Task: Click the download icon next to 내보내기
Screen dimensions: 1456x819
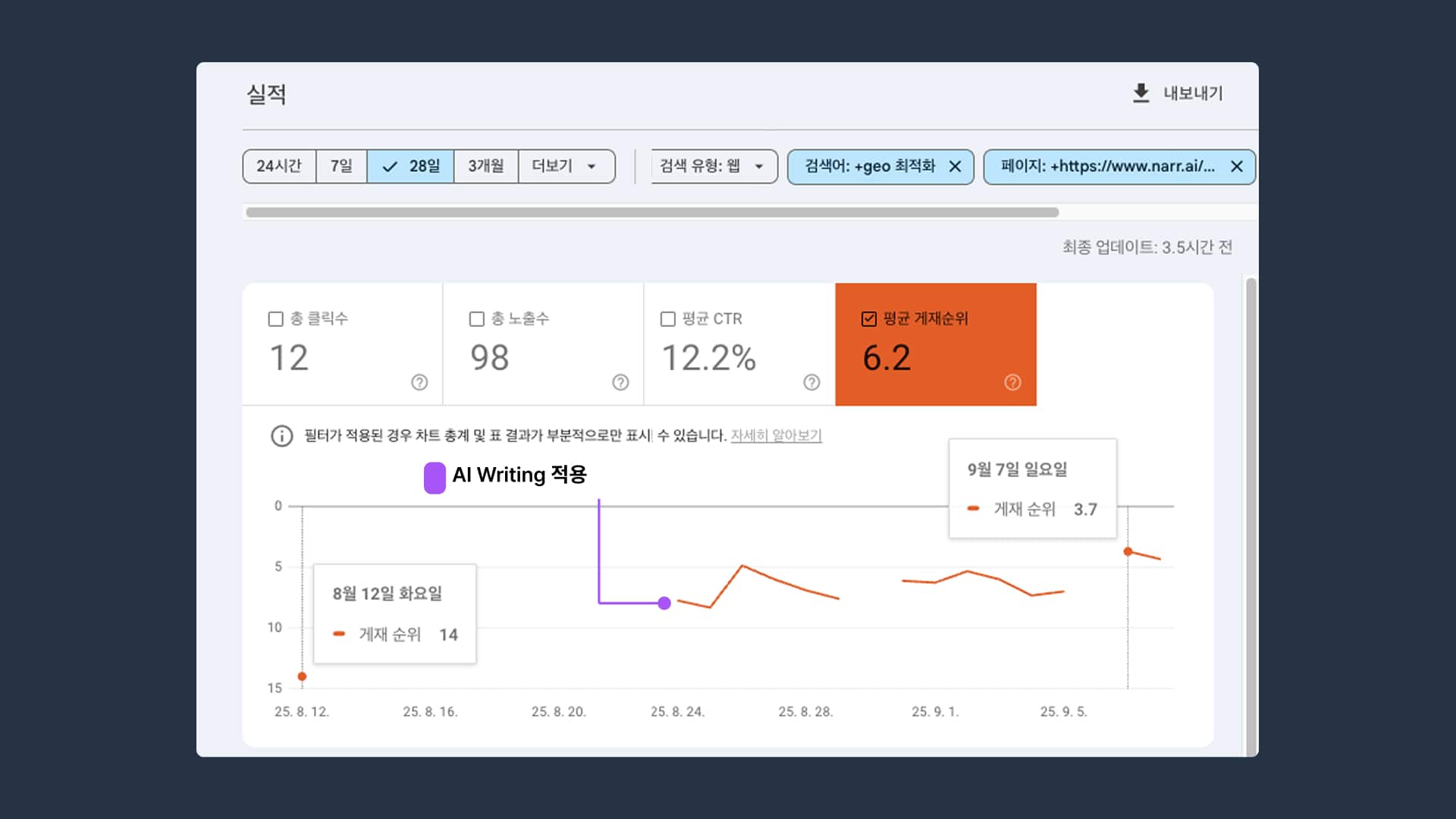Action: pyautogui.click(x=1141, y=93)
